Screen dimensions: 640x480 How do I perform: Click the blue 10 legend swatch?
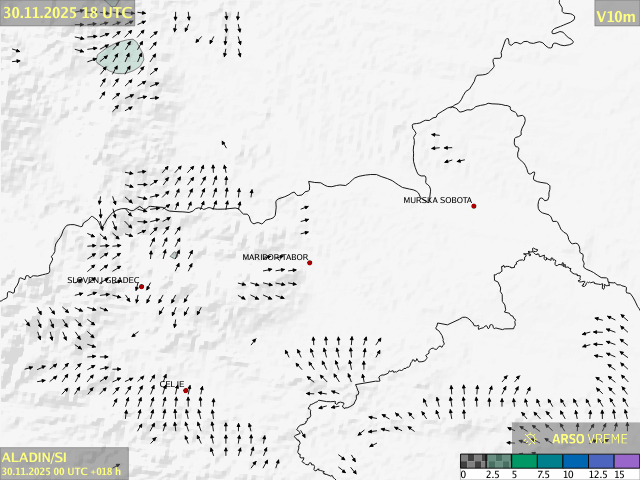tap(575, 461)
